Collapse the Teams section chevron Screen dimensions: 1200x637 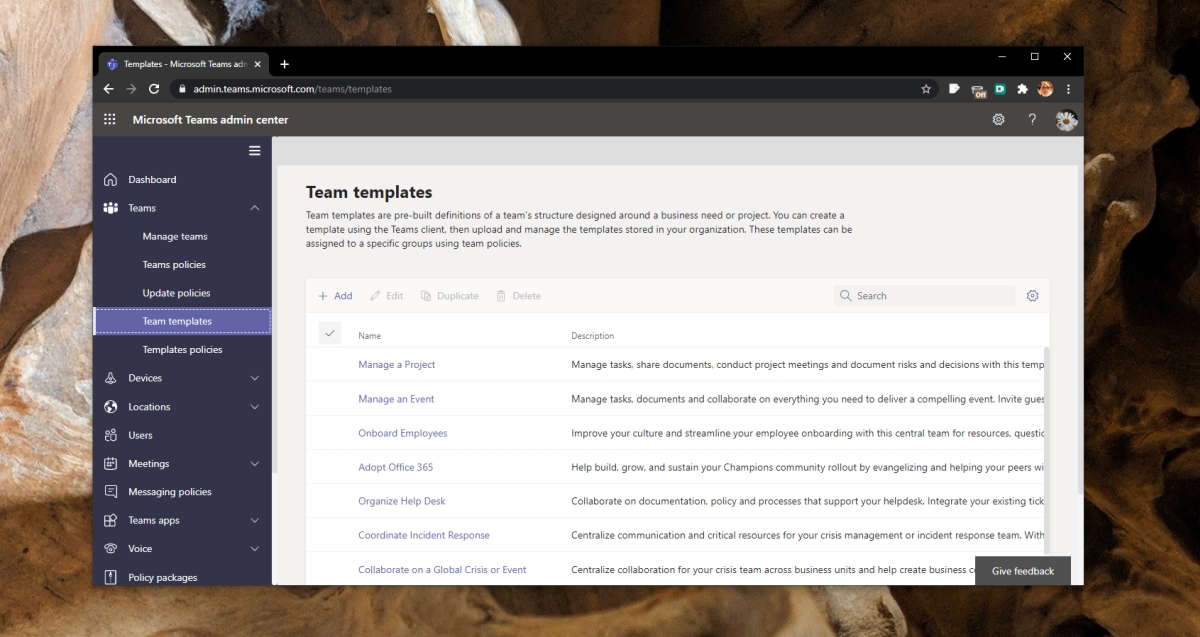[255, 208]
